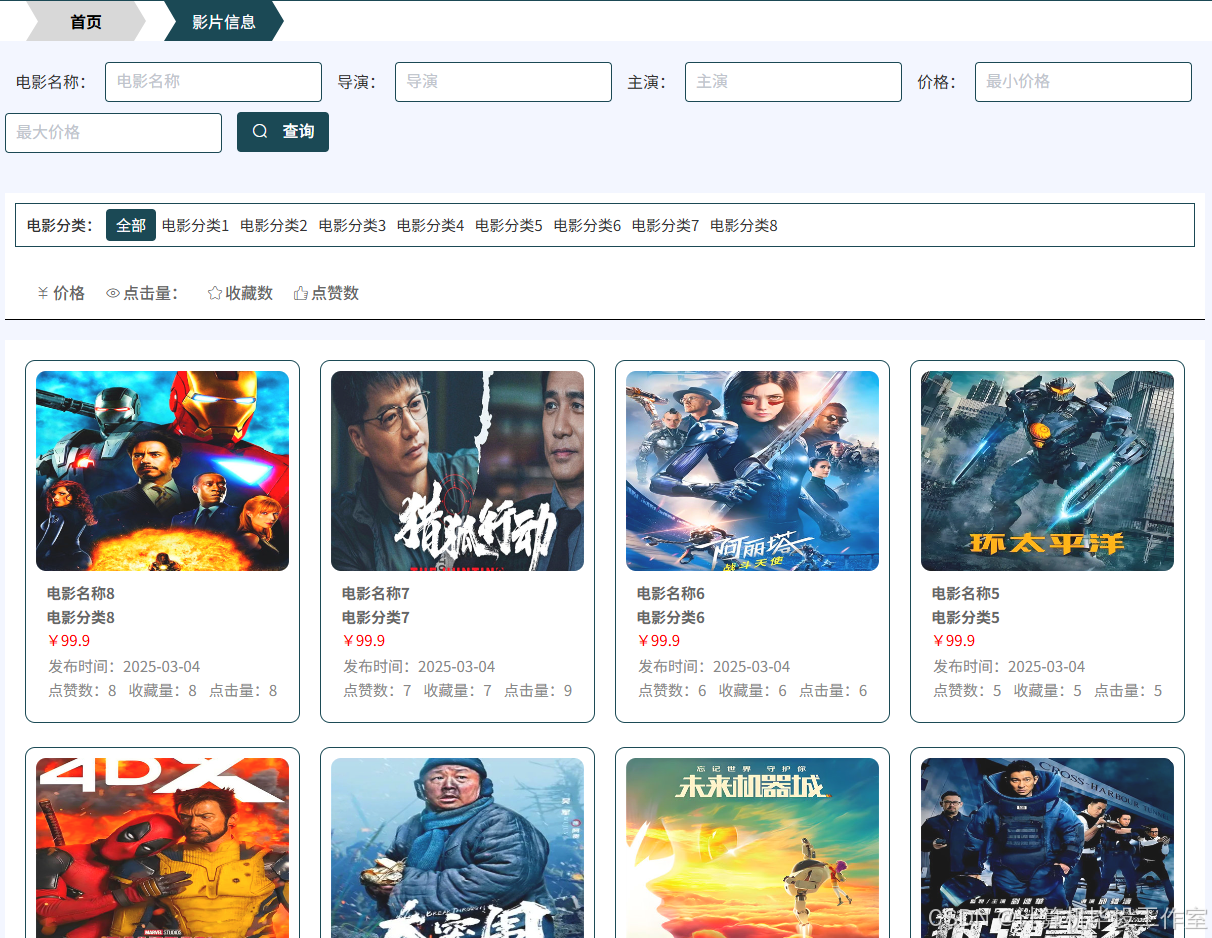Click the 发布时间 line of 电影名称5

tap(1009, 667)
